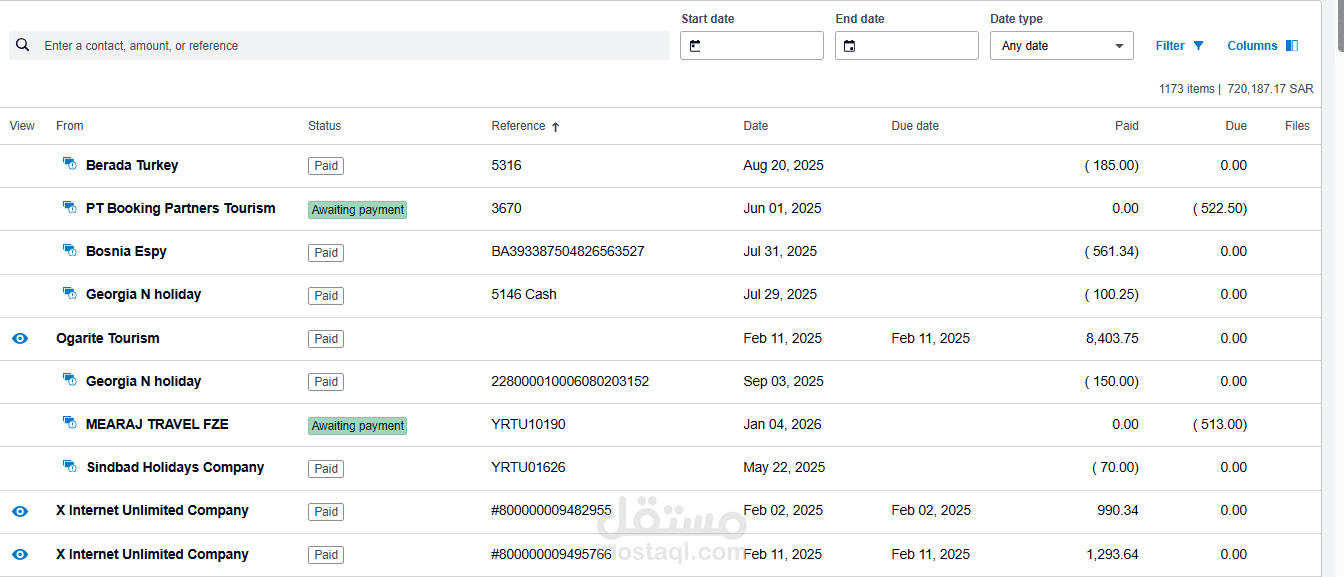Click the ( 522.50) due amount
Viewport: 1344px width, 577px height.
[1220, 208]
